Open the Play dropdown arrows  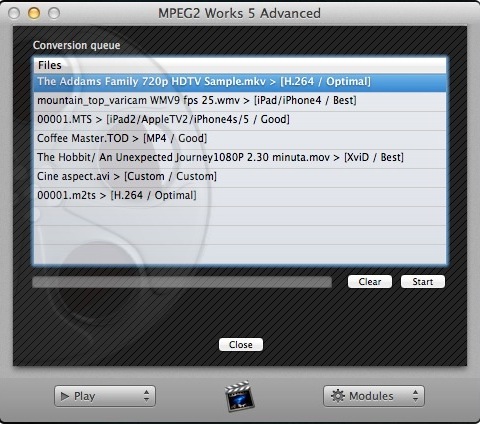click(x=146, y=396)
